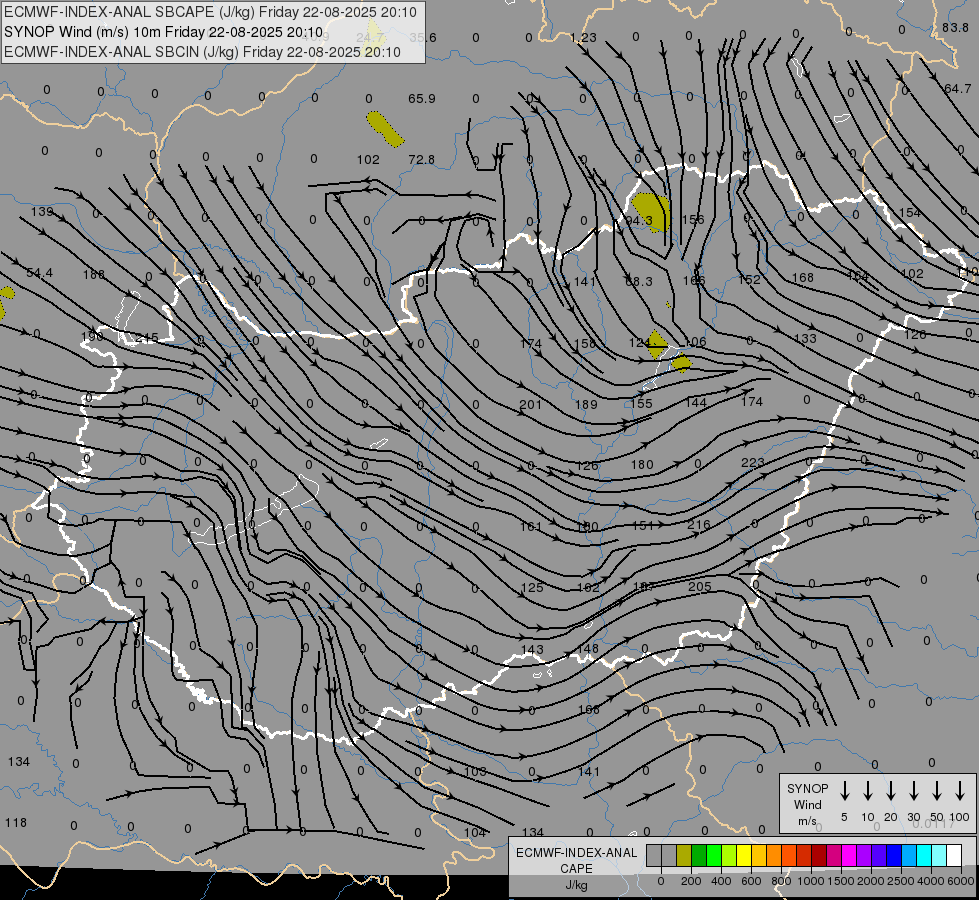
Task: Pick the deep blue swatch in CAPE legend
Action: [x=894, y=856]
